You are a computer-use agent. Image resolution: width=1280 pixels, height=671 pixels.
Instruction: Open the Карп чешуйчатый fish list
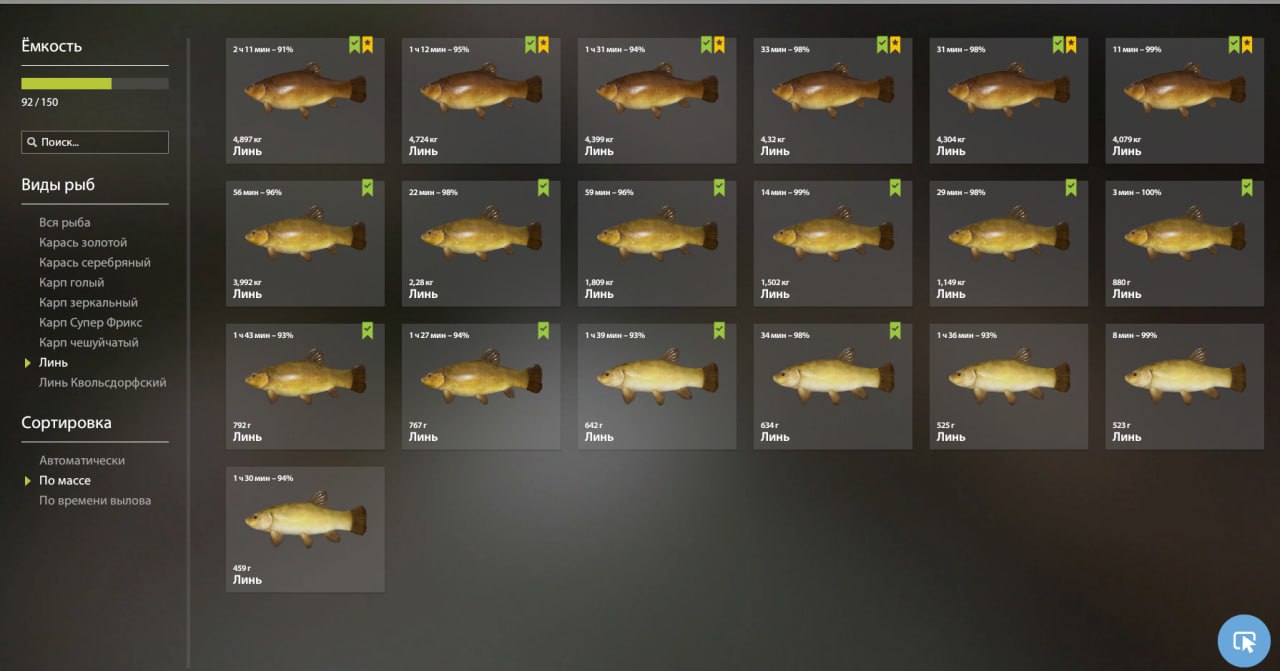click(89, 343)
